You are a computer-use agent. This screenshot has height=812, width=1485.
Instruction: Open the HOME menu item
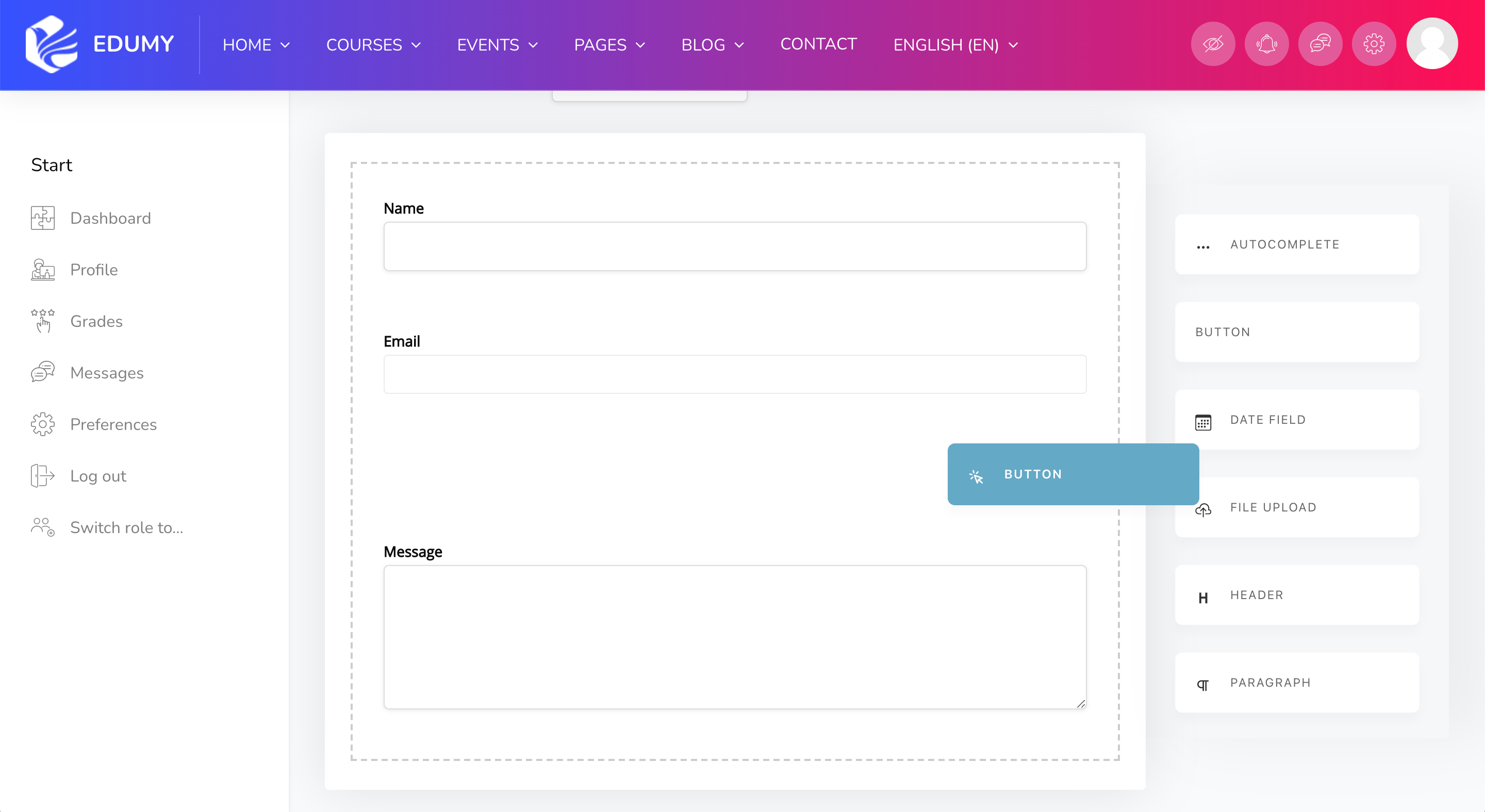[x=247, y=45]
